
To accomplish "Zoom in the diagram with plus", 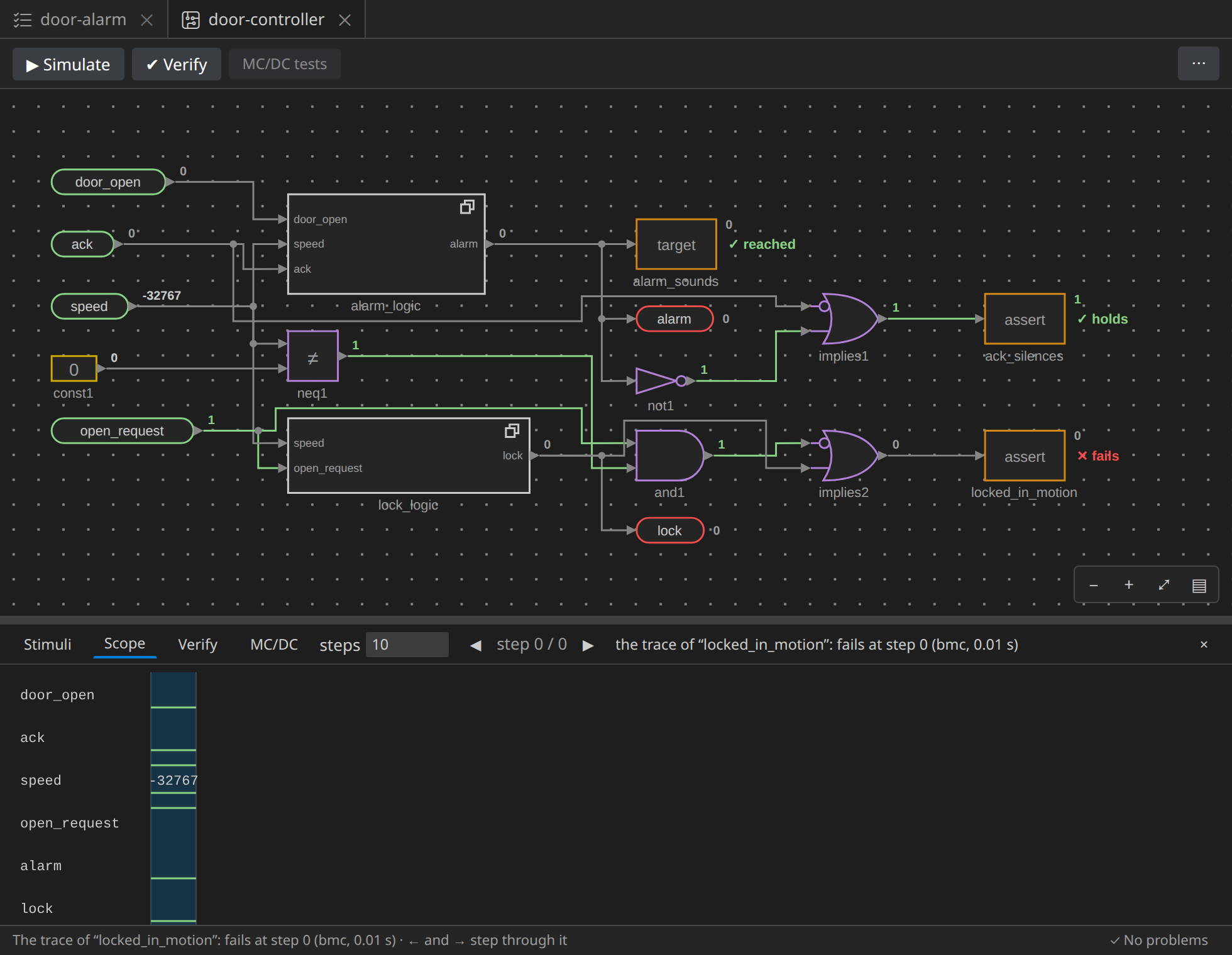I will pos(1129,585).
